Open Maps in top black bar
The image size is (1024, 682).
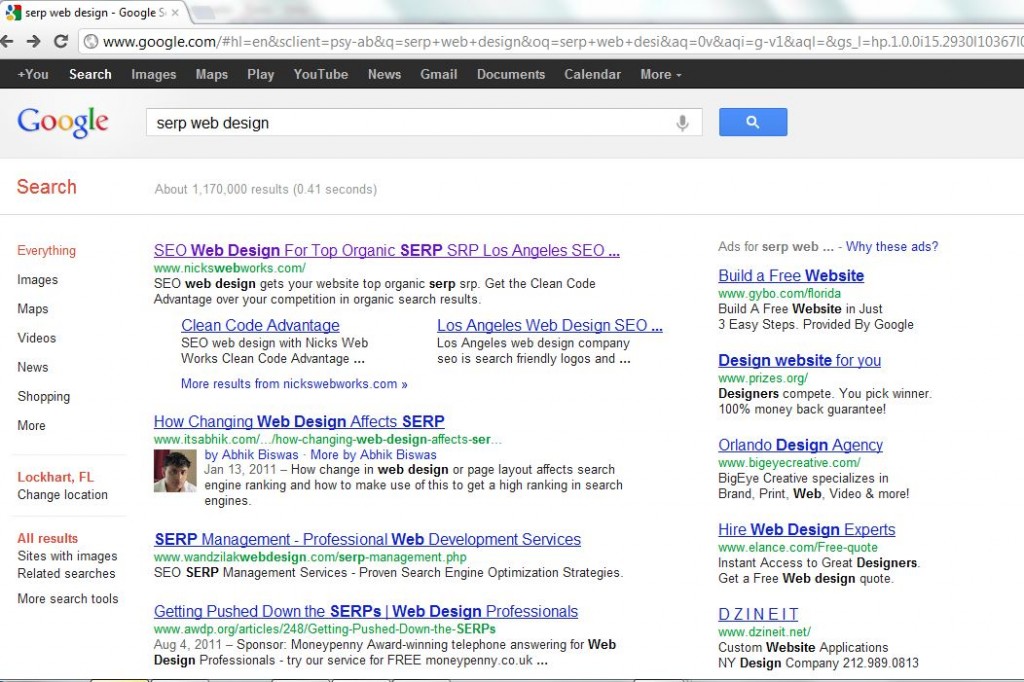coord(212,74)
